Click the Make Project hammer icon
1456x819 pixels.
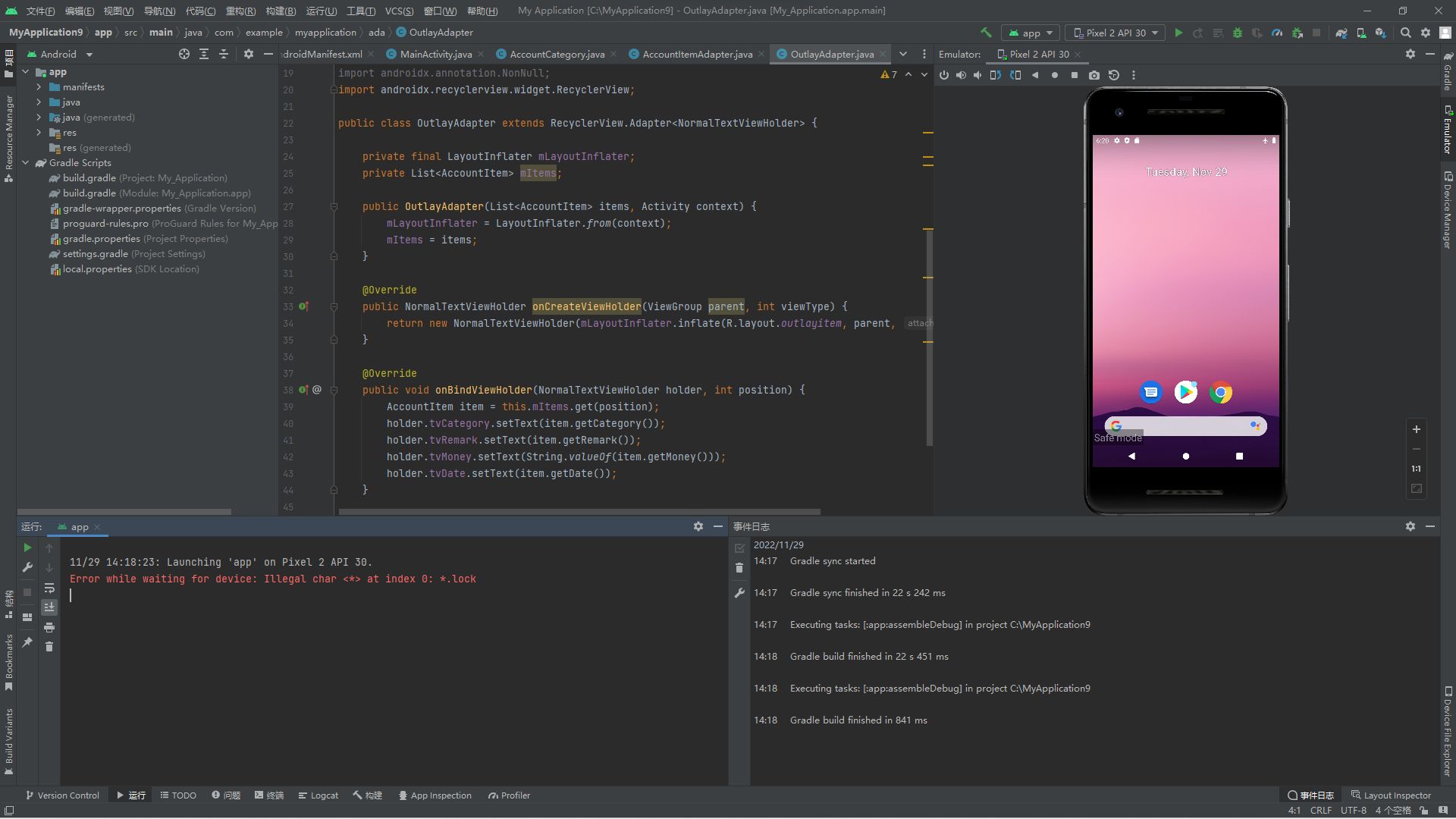(986, 33)
